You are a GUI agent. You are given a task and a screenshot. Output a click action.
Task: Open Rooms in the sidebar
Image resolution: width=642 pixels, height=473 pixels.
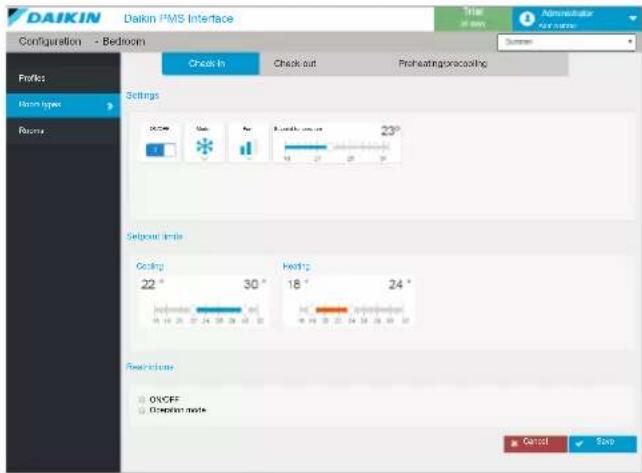coord(63,131)
